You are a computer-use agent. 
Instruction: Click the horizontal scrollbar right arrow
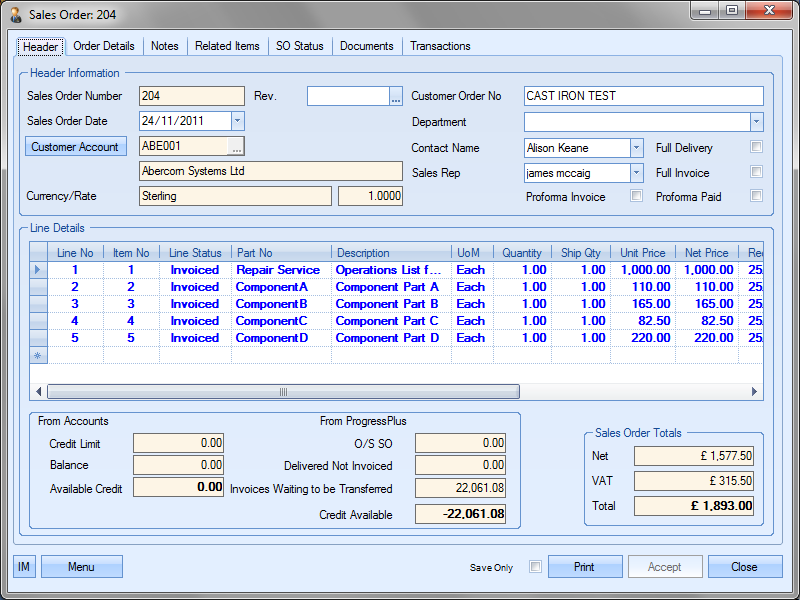click(756, 392)
